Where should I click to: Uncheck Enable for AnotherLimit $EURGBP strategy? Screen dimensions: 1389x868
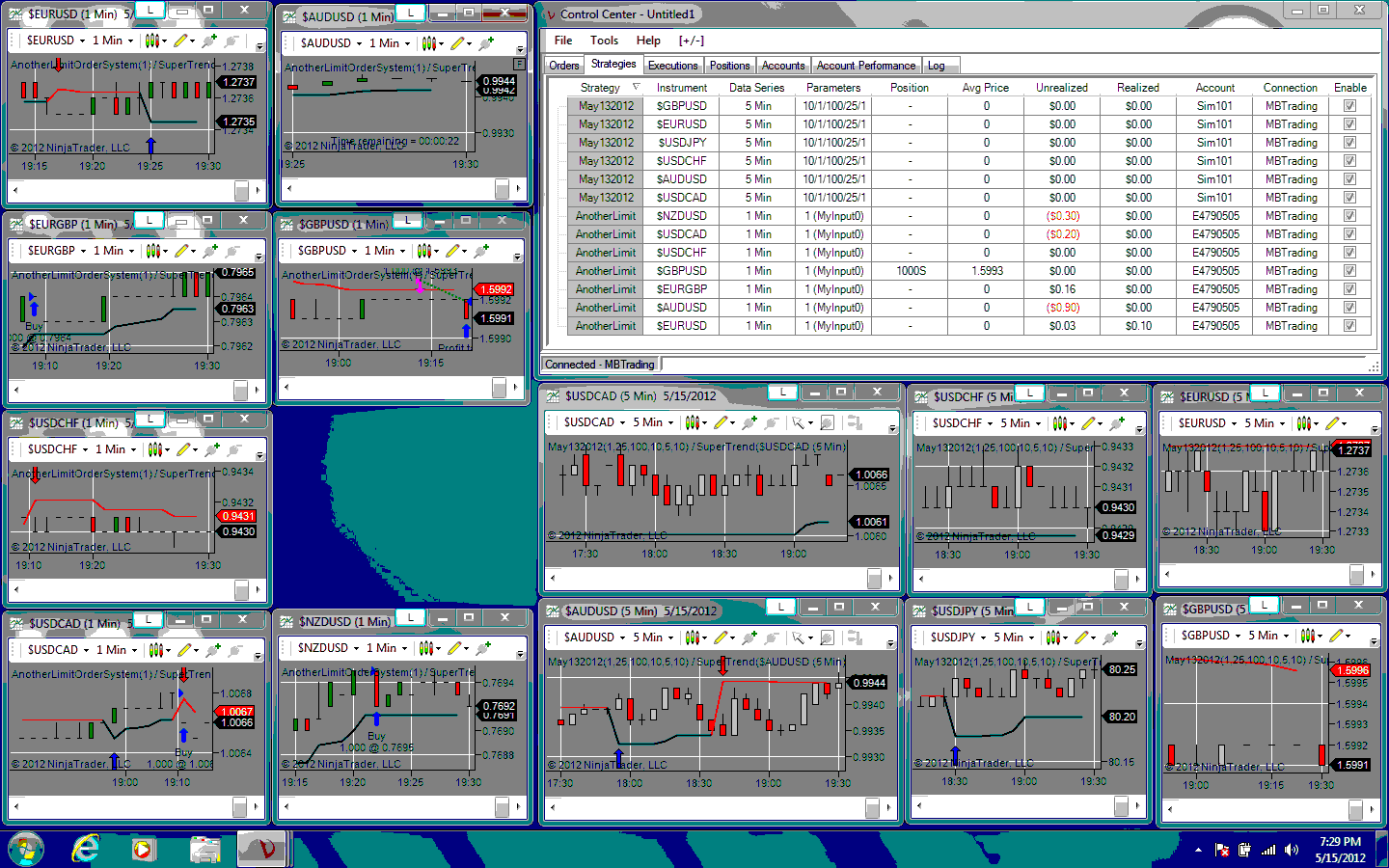(1349, 289)
